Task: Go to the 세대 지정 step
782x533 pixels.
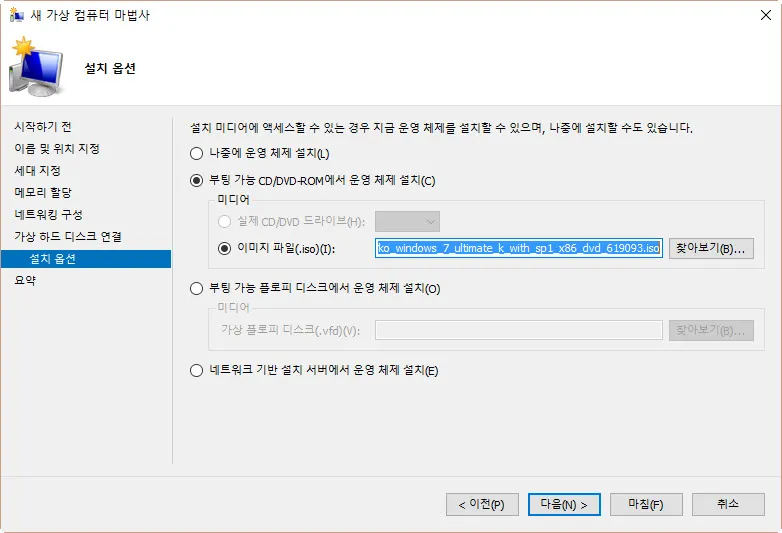Action: (x=37, y=171)
